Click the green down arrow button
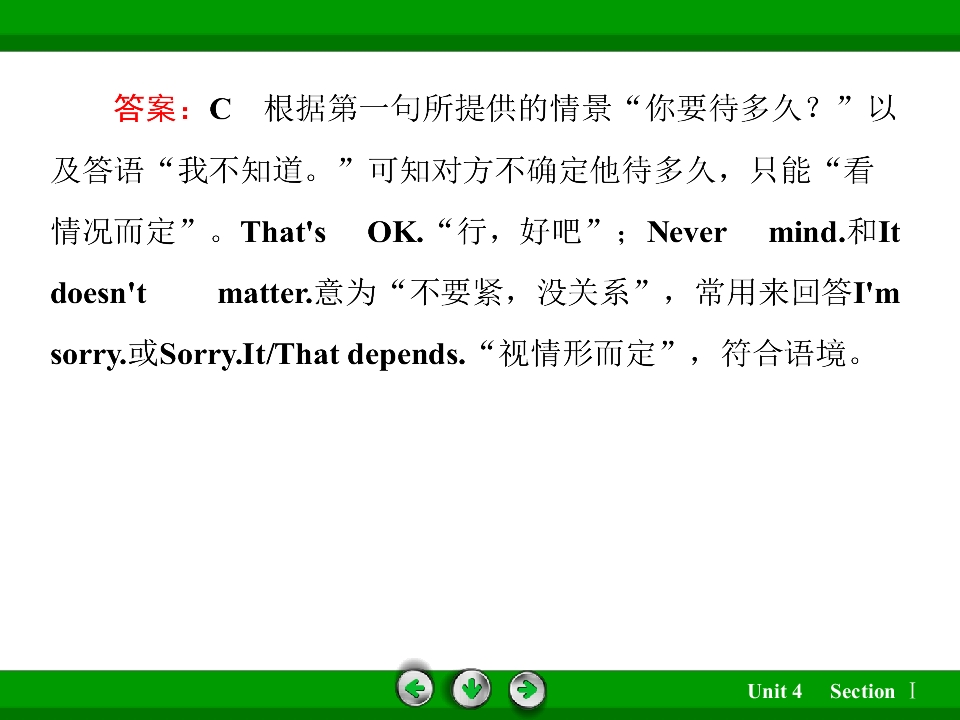 coord(471,689)
